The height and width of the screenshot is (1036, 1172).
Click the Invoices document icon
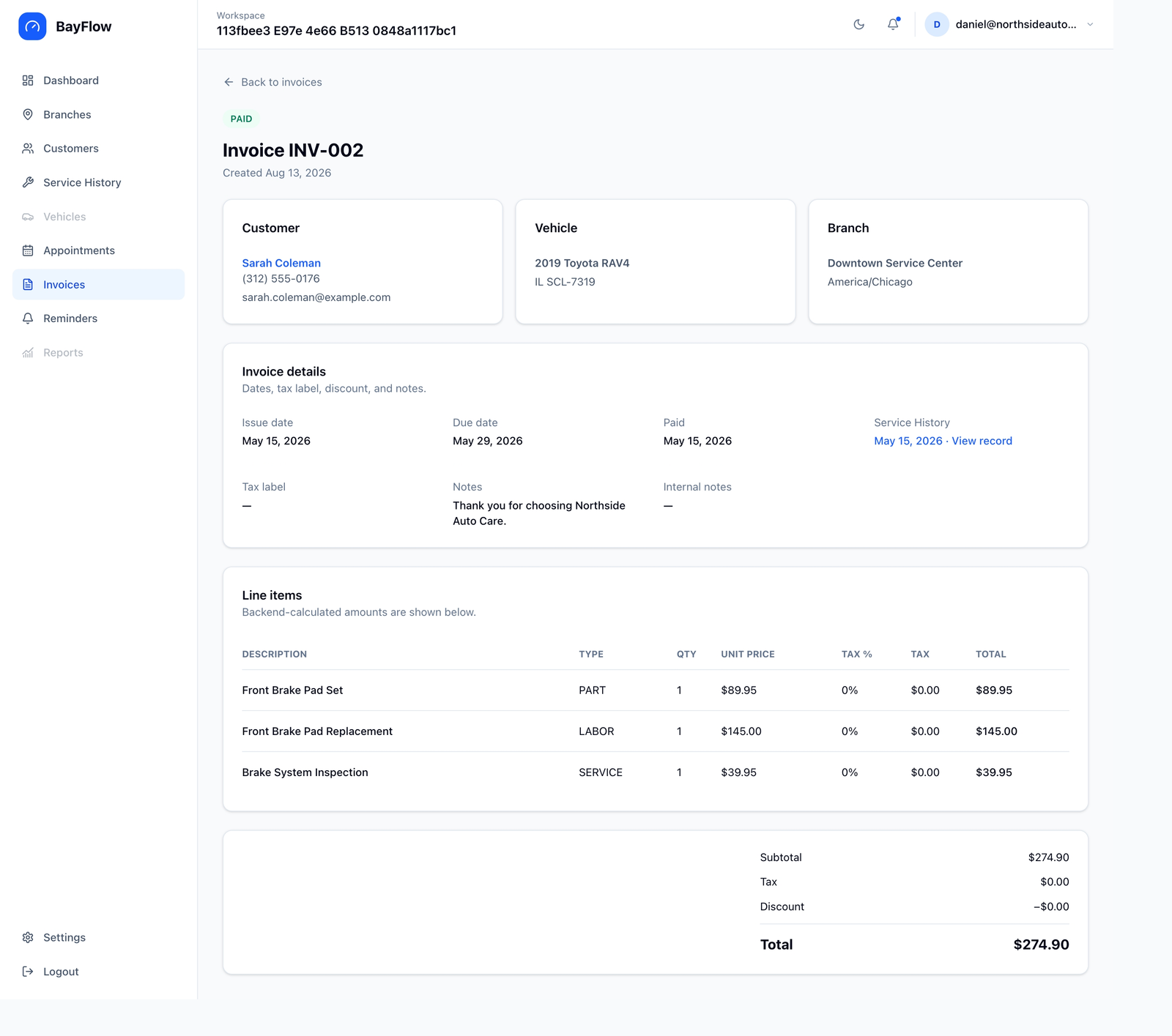[x=28, y=285]
